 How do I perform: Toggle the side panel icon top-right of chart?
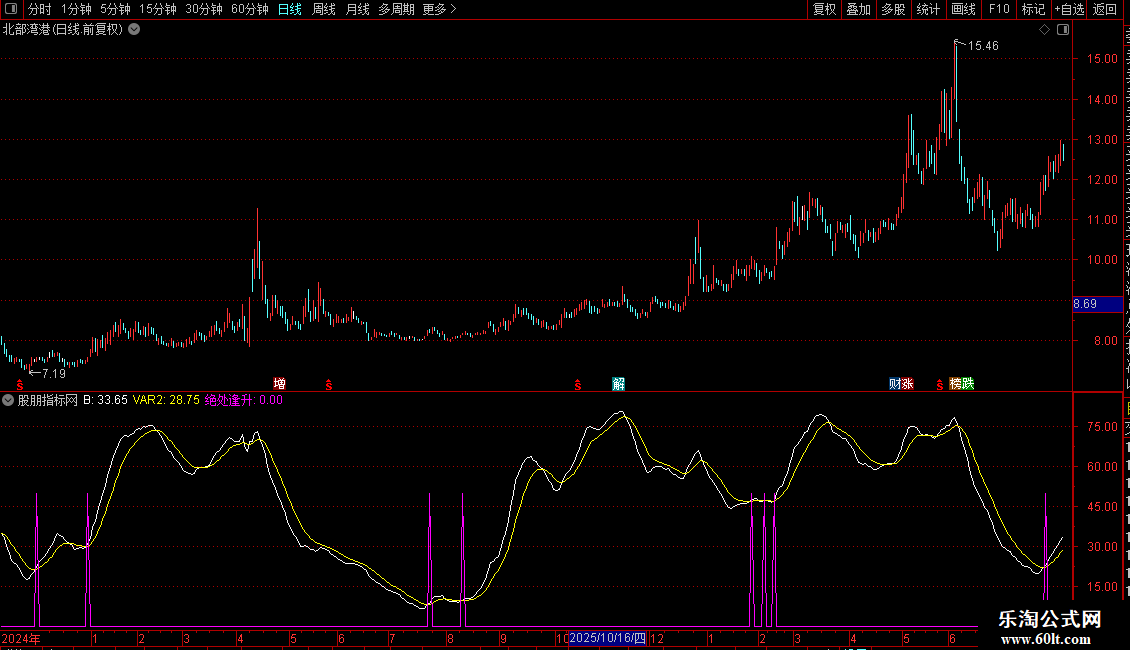coord(1063,30)
